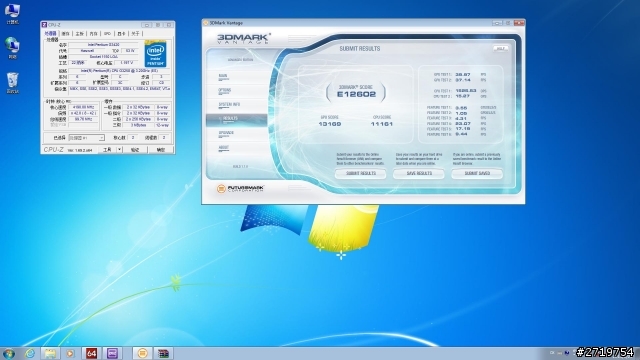Click the Submit Results heading text

click(360, 49)
